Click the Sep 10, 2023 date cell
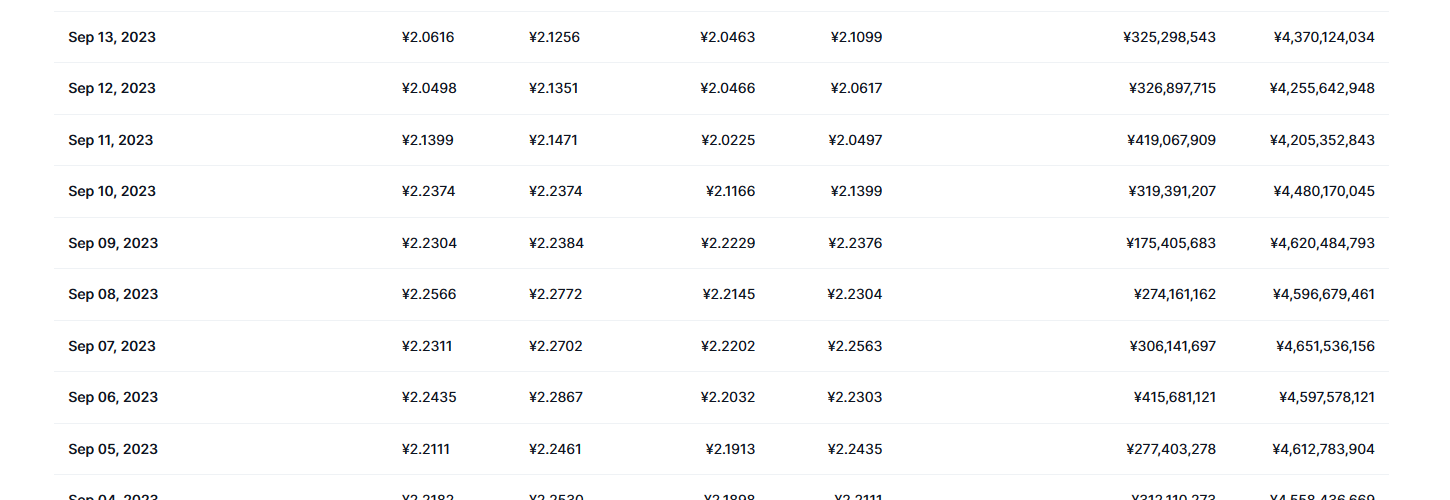 tap(112, 191)
